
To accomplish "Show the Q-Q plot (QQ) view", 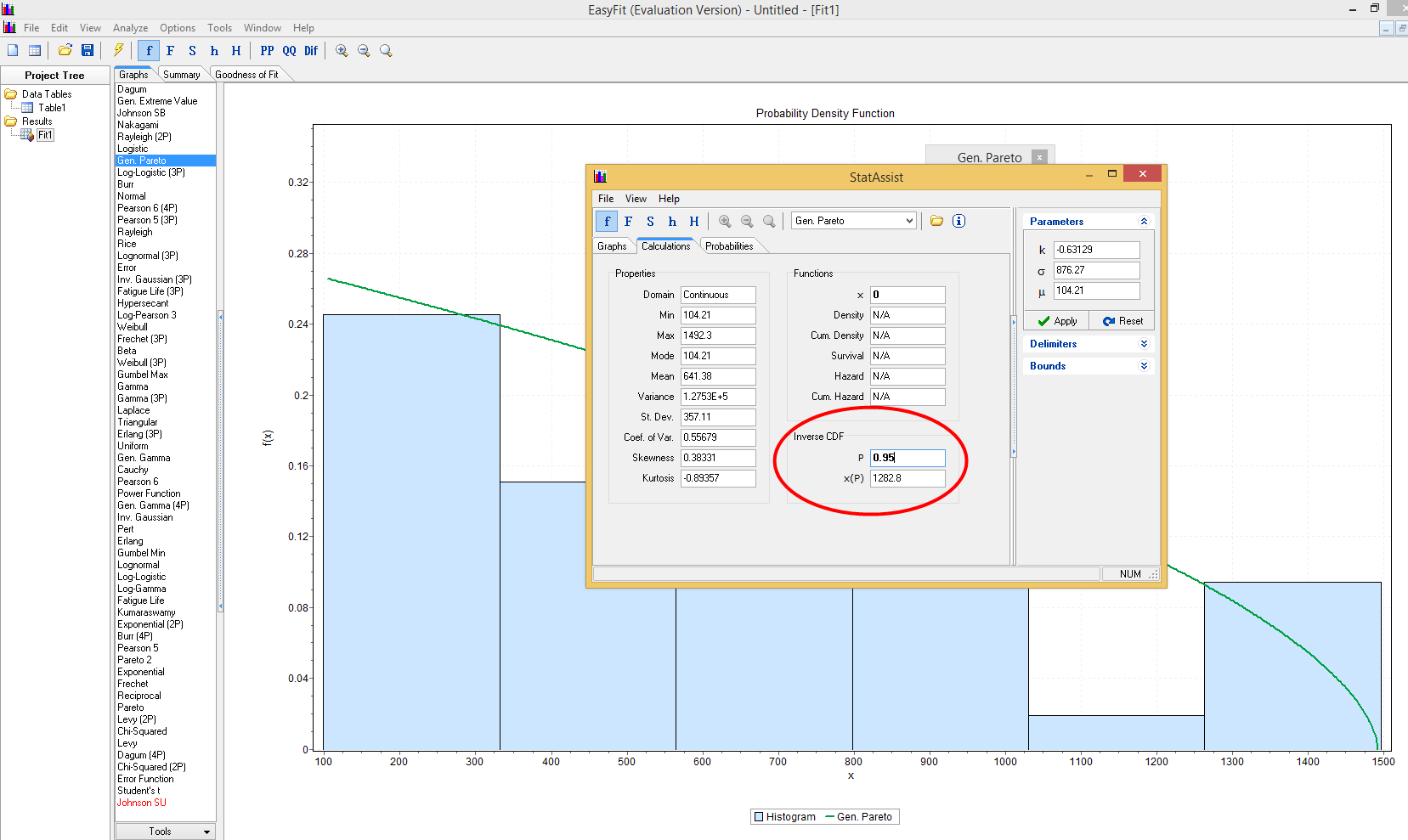I will click(x=289, y=51).
